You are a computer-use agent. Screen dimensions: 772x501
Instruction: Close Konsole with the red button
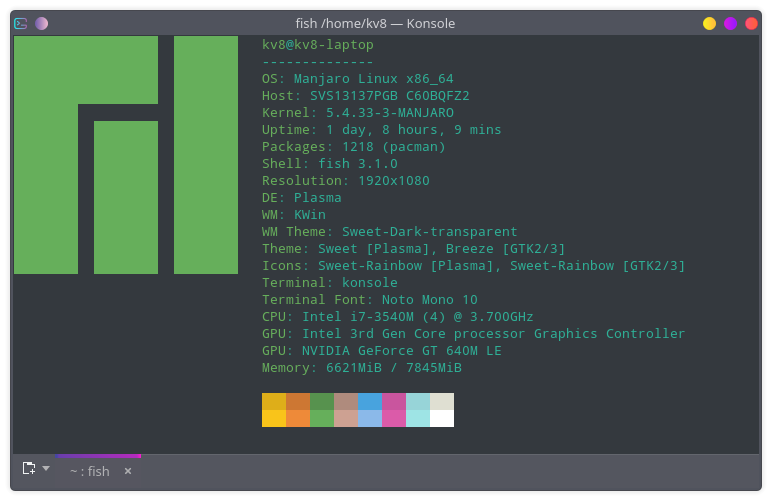click(751, 23)
